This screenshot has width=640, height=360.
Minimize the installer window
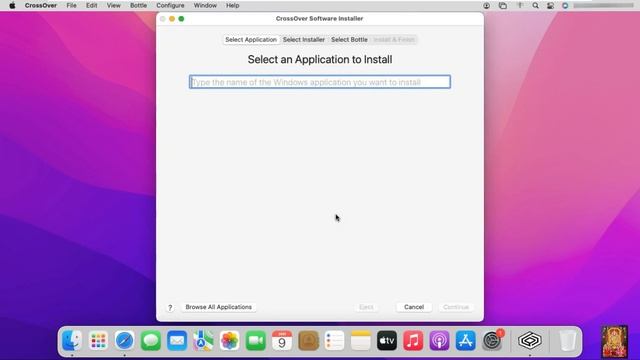[172, 19]
